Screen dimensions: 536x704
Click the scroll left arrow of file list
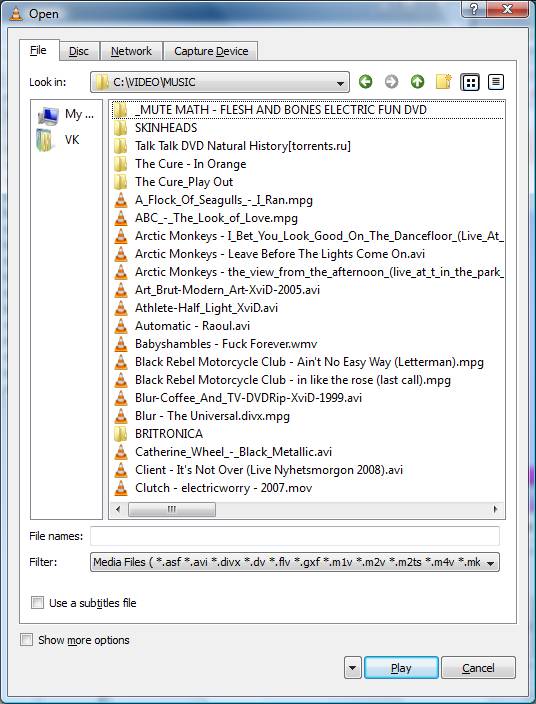(118, 509)
